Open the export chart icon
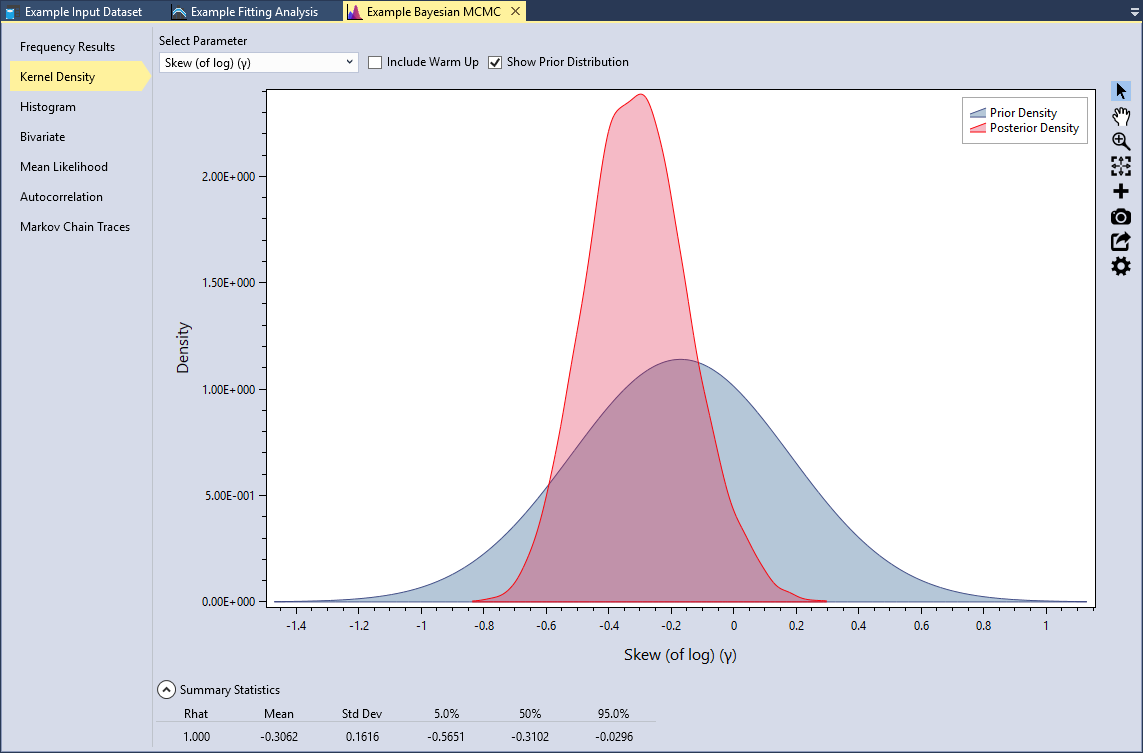This screenshot has height=753, width=1143. pyautogui.click(x=1120, y=241)
